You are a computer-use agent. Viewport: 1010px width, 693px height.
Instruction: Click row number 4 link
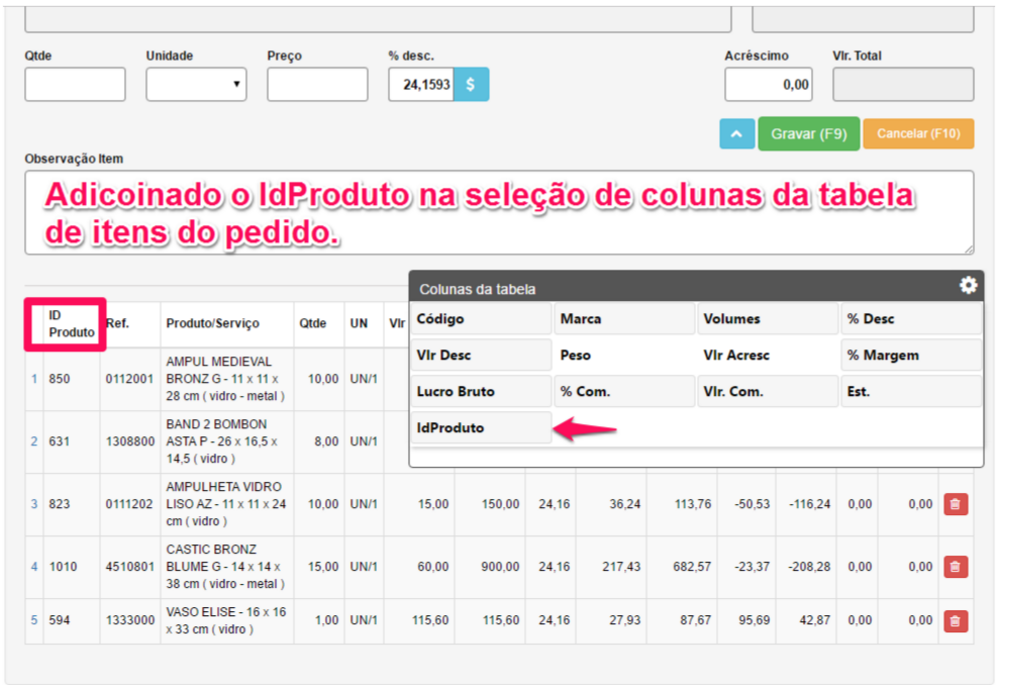(x=33, y=567)
